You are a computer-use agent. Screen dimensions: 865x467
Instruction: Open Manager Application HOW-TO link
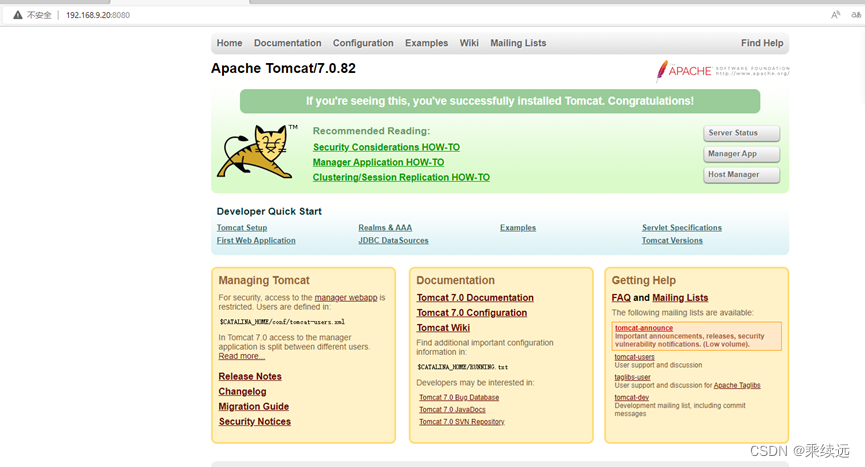coord(378,162)
